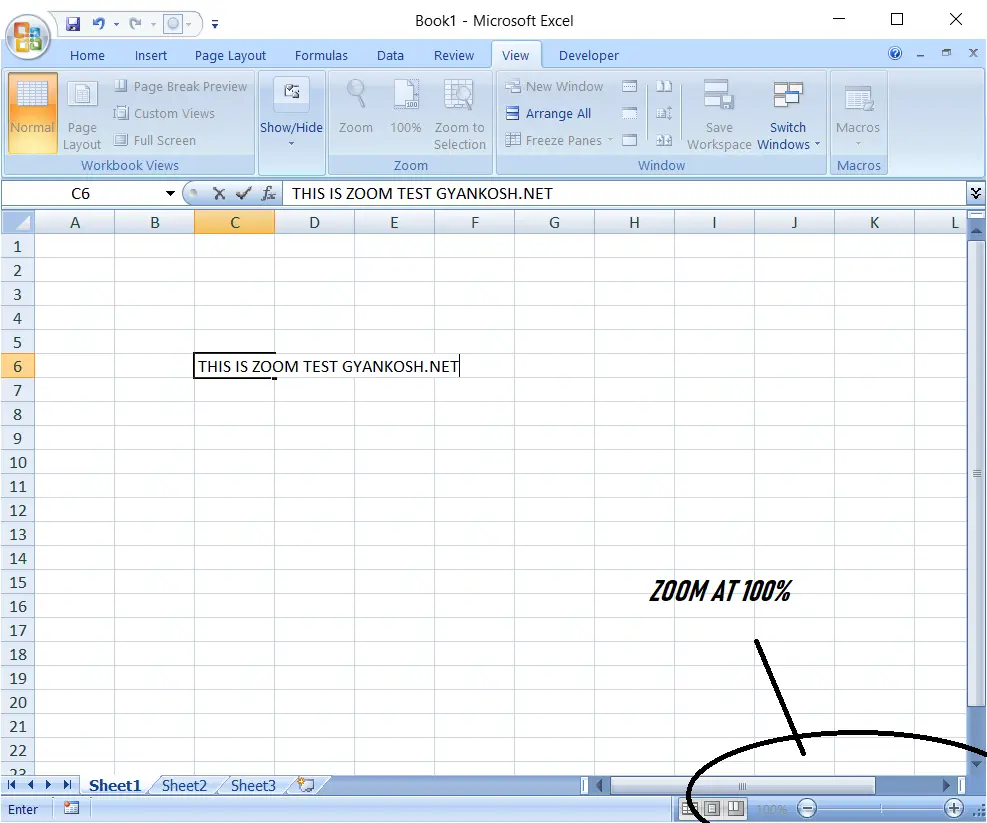Switch to Page Layout view in ribbon

pyautogui.click(x=82, y=115)
